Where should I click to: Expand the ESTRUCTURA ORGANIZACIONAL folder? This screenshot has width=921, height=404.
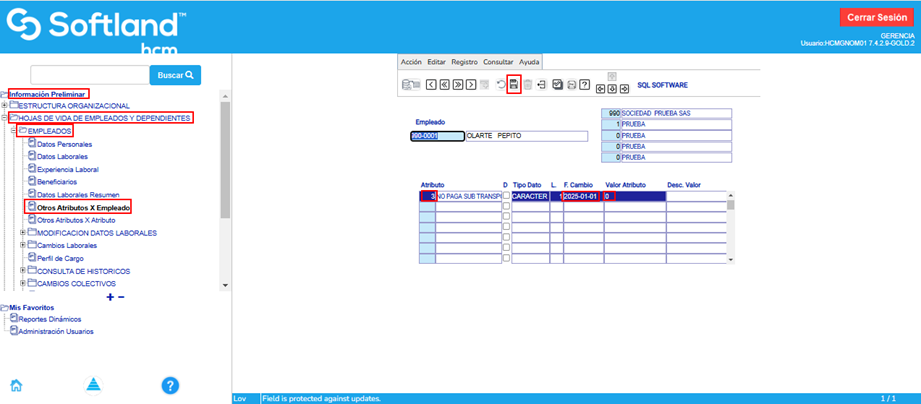[5, 105]
